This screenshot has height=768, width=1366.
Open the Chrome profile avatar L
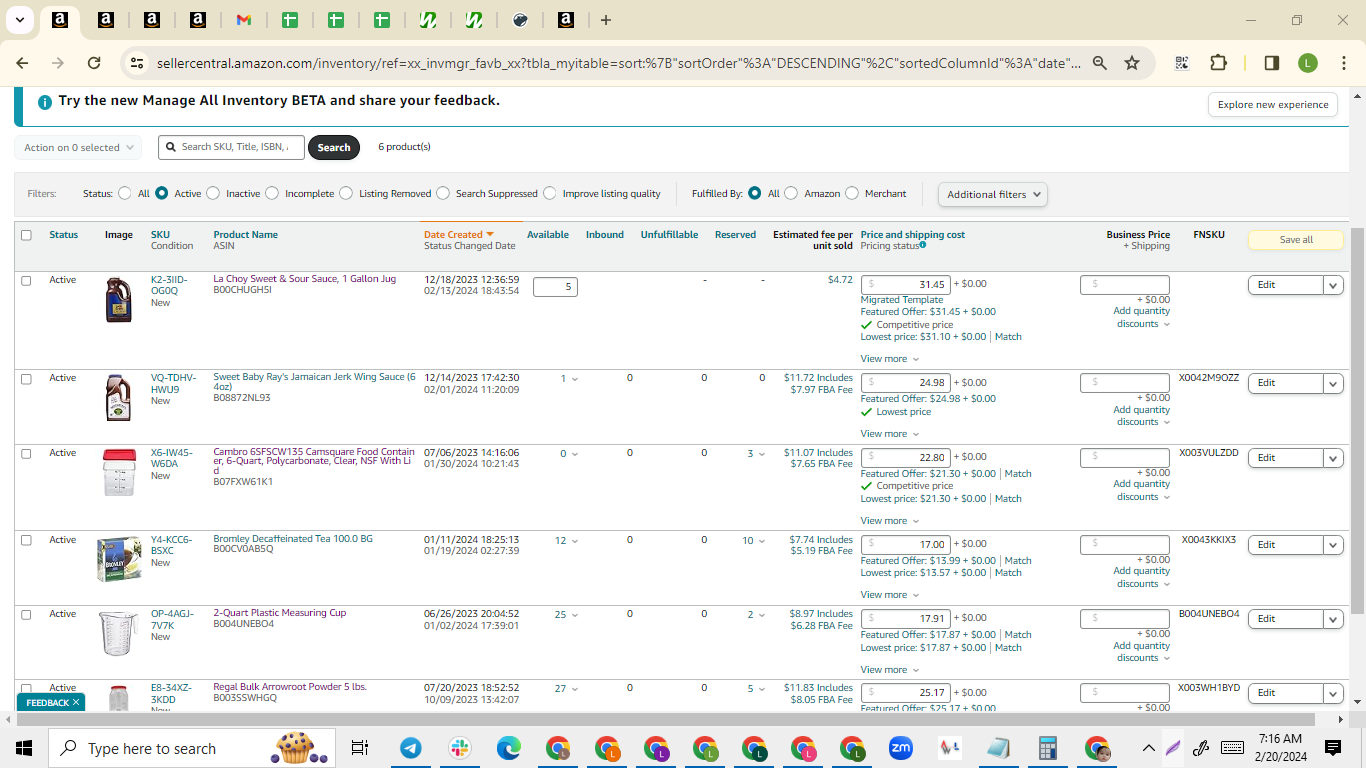coord(1308,63)
